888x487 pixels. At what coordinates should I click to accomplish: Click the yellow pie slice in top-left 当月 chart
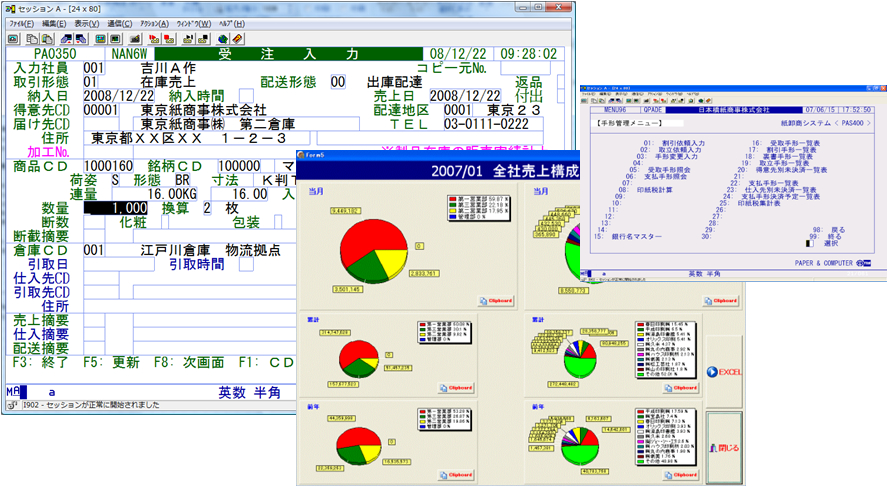(x=393, y=261)
